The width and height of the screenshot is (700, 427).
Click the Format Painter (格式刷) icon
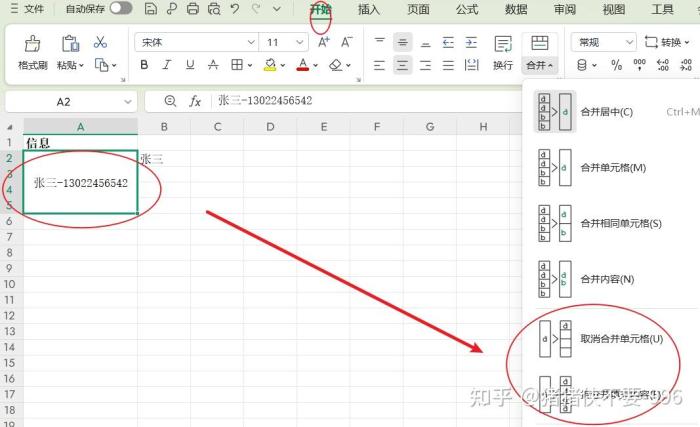pos(32,43)
